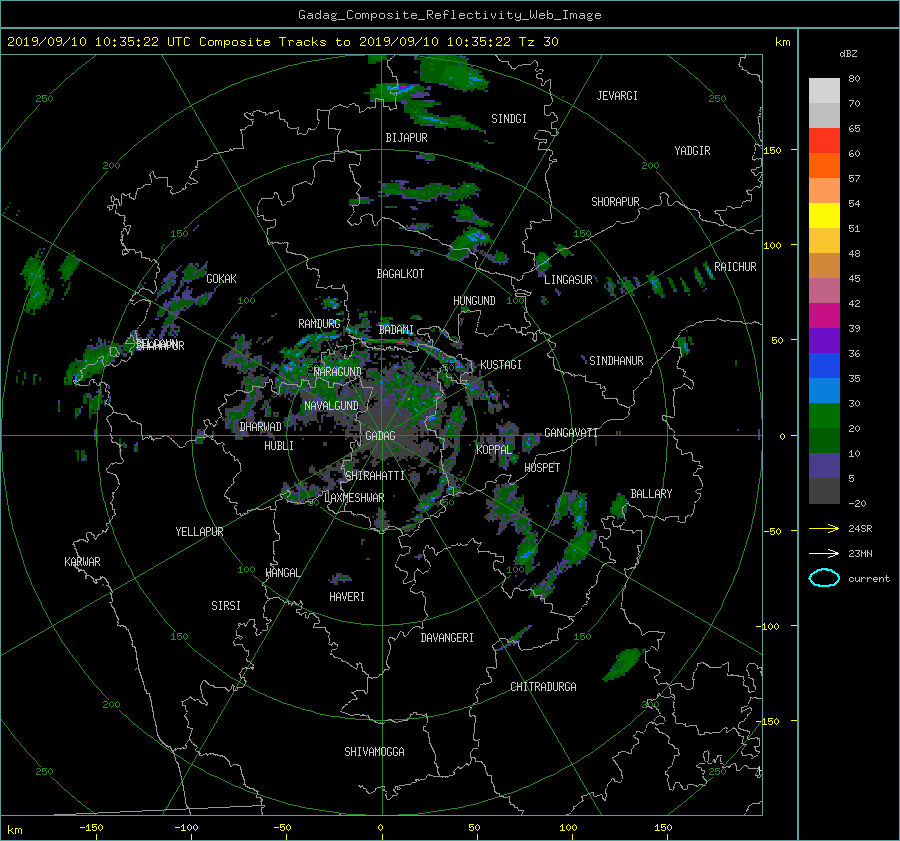Click the cyan current-position ellipse in legend
This screenshot has height=841, width=900.
[x=824, y=578]
